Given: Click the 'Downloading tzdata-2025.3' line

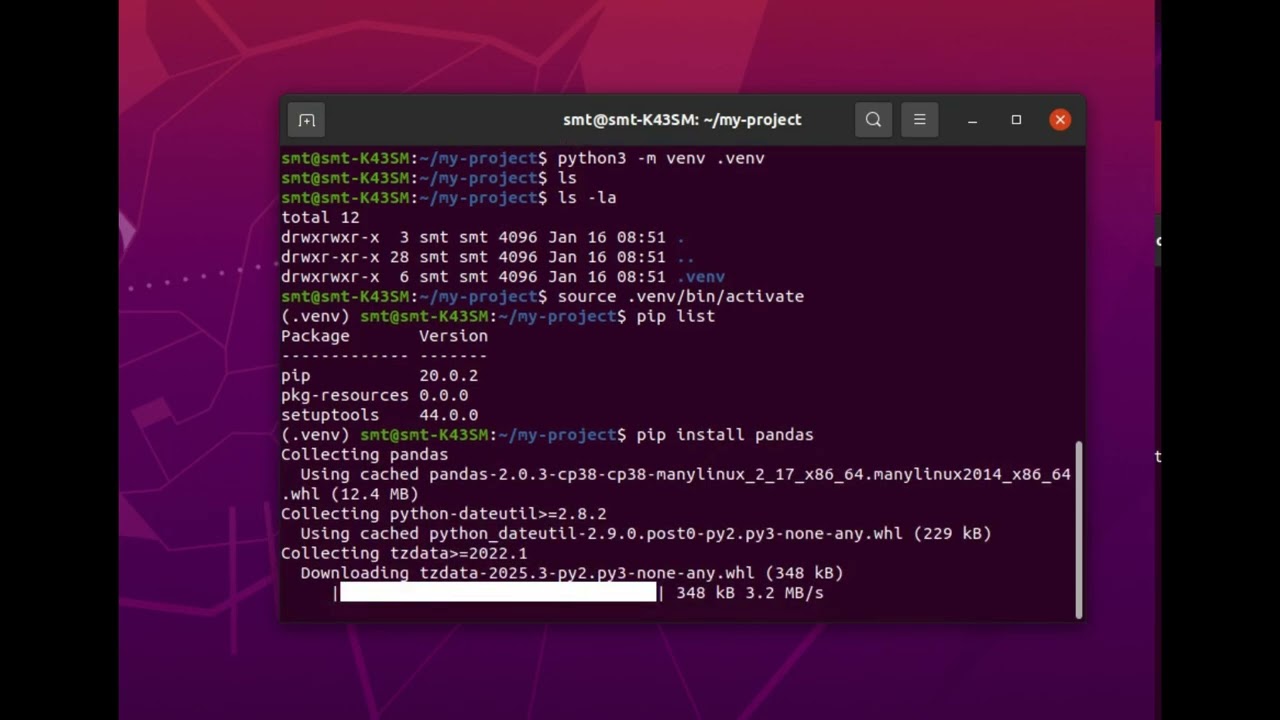Looking at the screenshot, I should pyautogui.click(x=572, y=573).
